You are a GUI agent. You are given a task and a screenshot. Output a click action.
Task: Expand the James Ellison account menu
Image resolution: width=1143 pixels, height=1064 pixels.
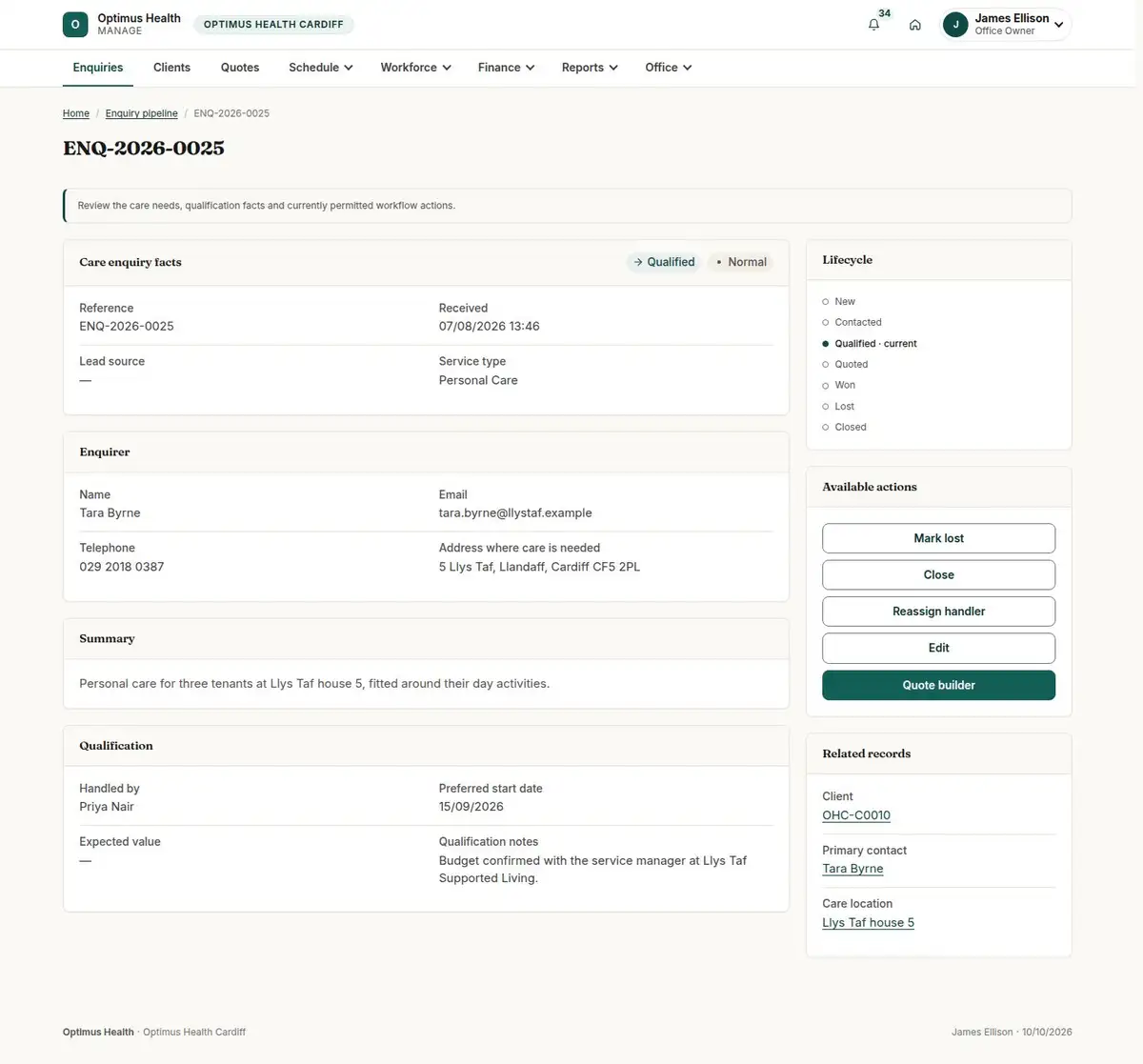(1006, 25)
